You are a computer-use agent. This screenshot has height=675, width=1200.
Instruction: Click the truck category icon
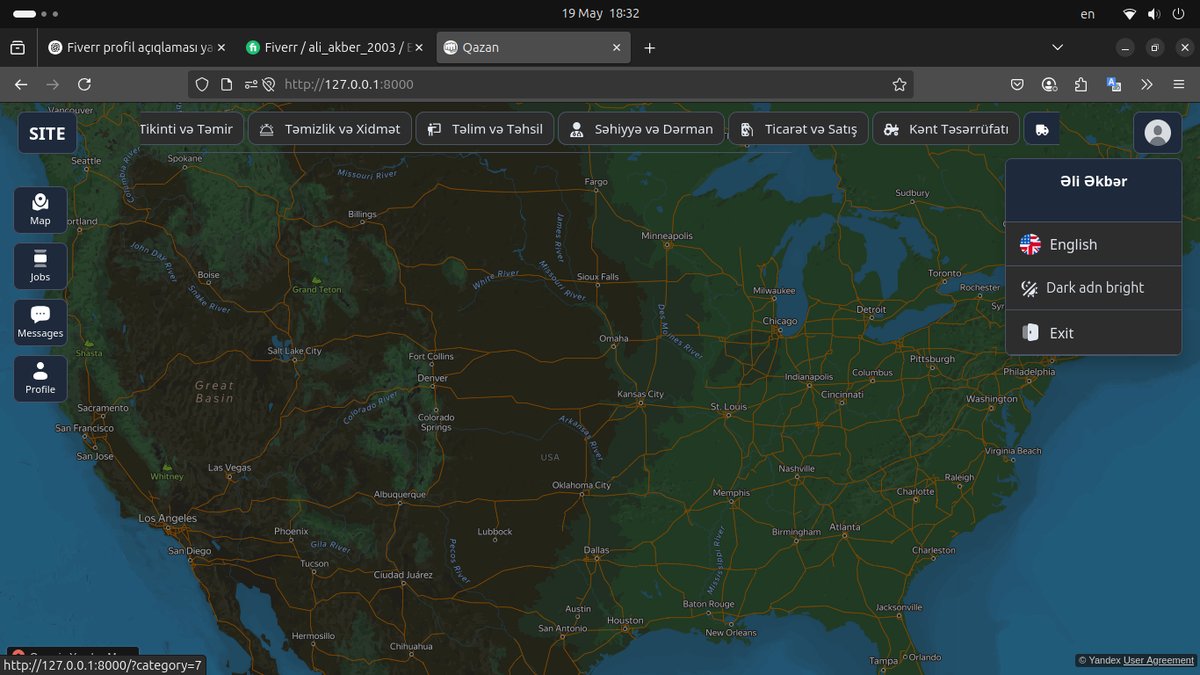(x=1042, y=129)
